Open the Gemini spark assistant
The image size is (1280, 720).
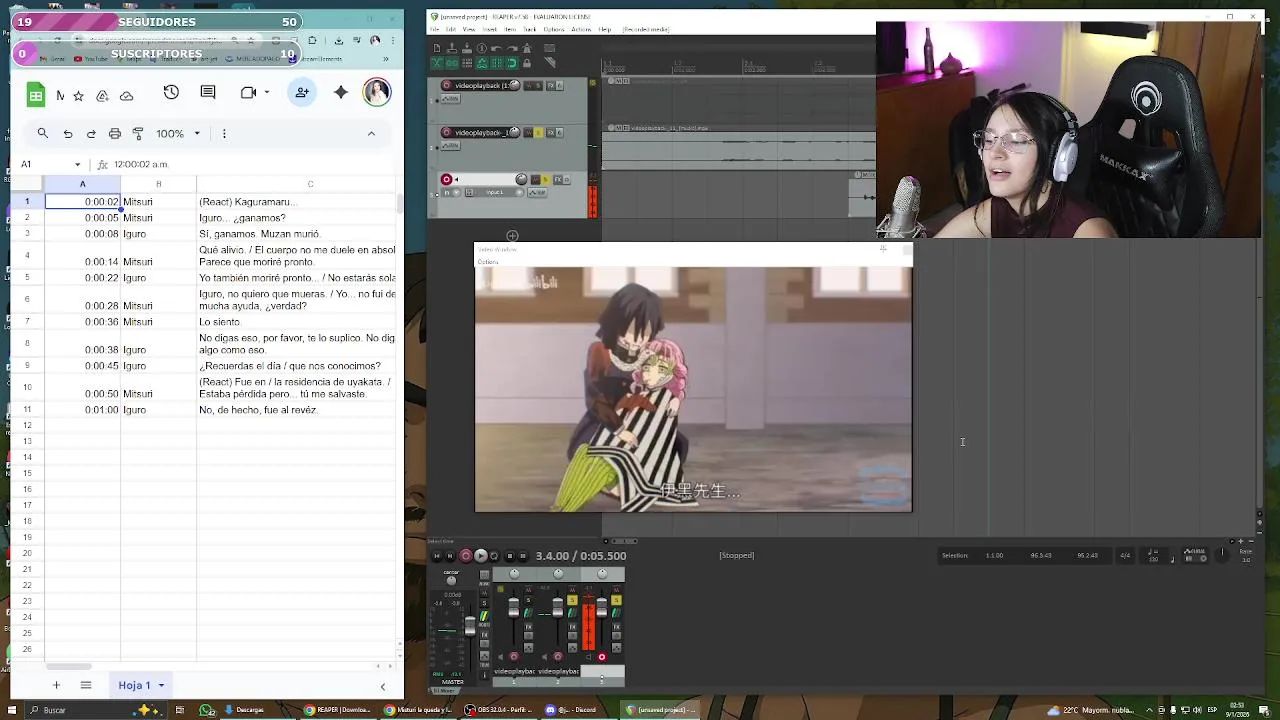point(341,92)
